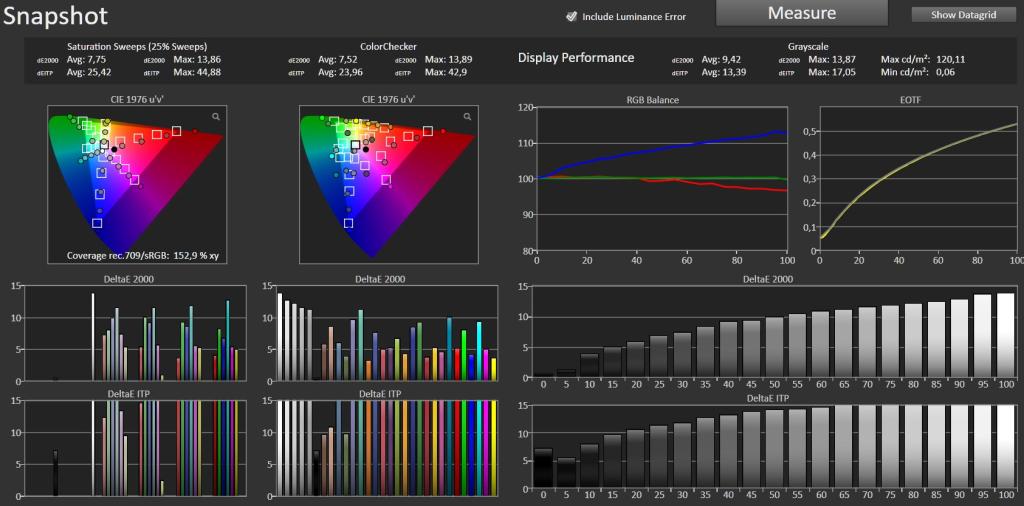Click the Display Performance label

[576, 58]
